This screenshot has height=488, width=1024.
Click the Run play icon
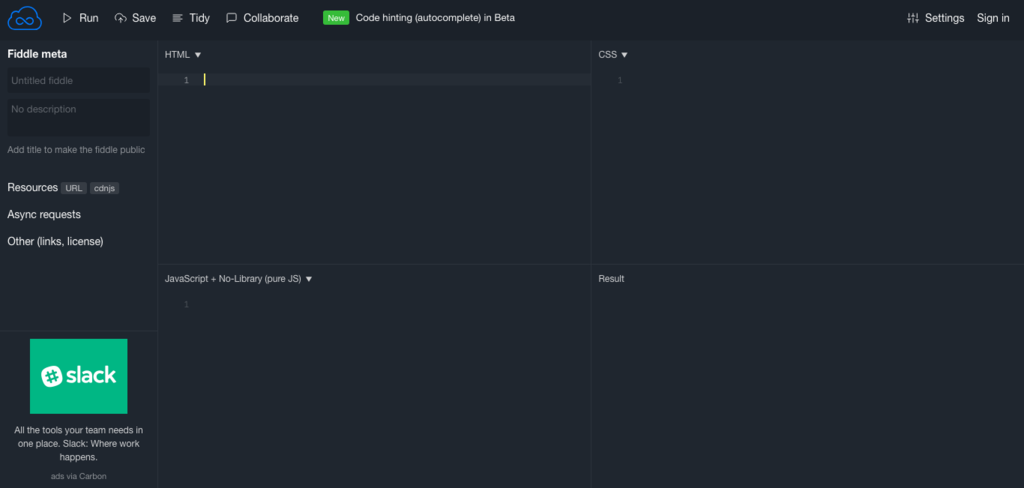[x=67, y=18]
